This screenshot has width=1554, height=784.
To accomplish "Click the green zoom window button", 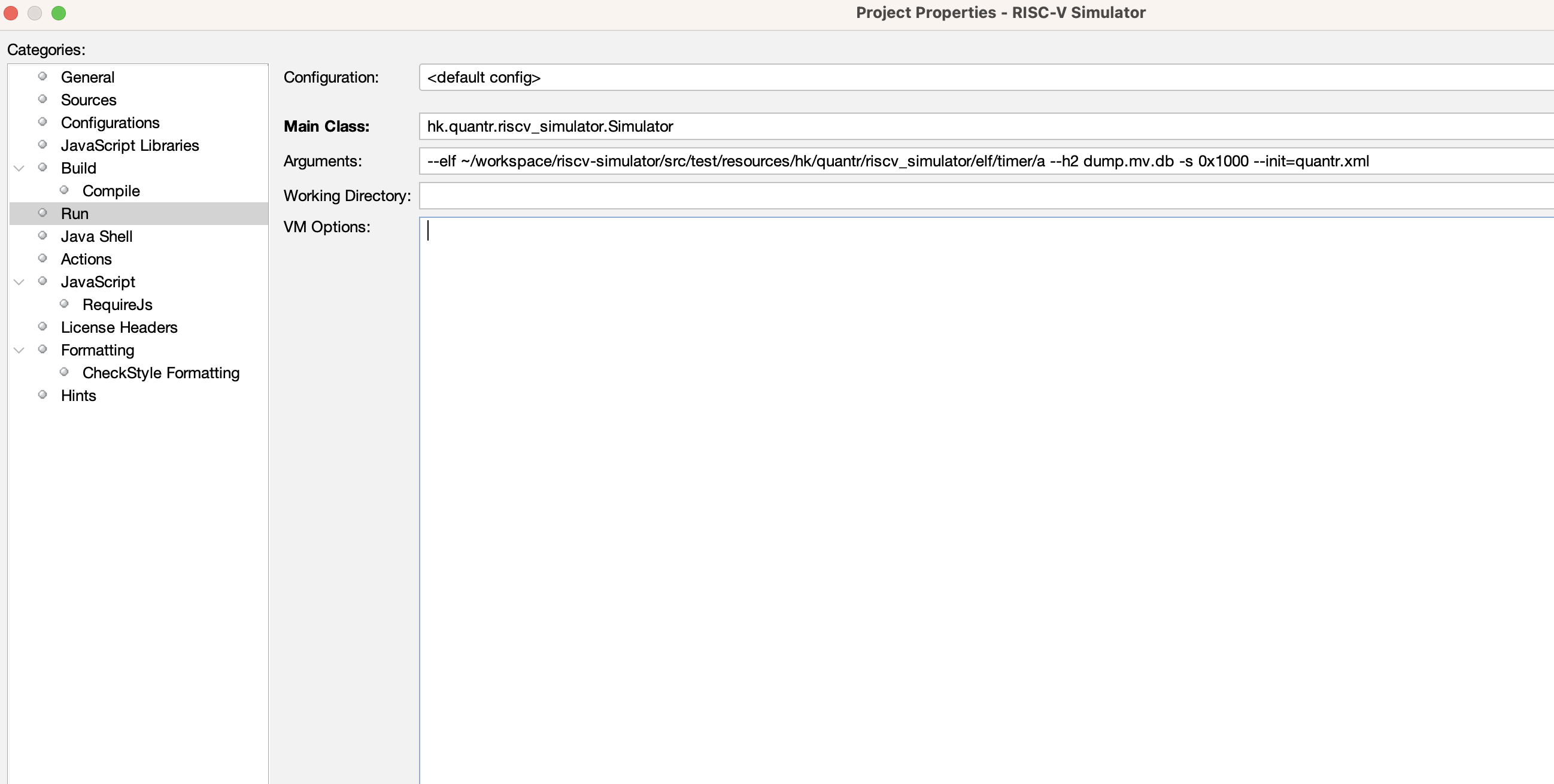I will click(x=59, y=13).
